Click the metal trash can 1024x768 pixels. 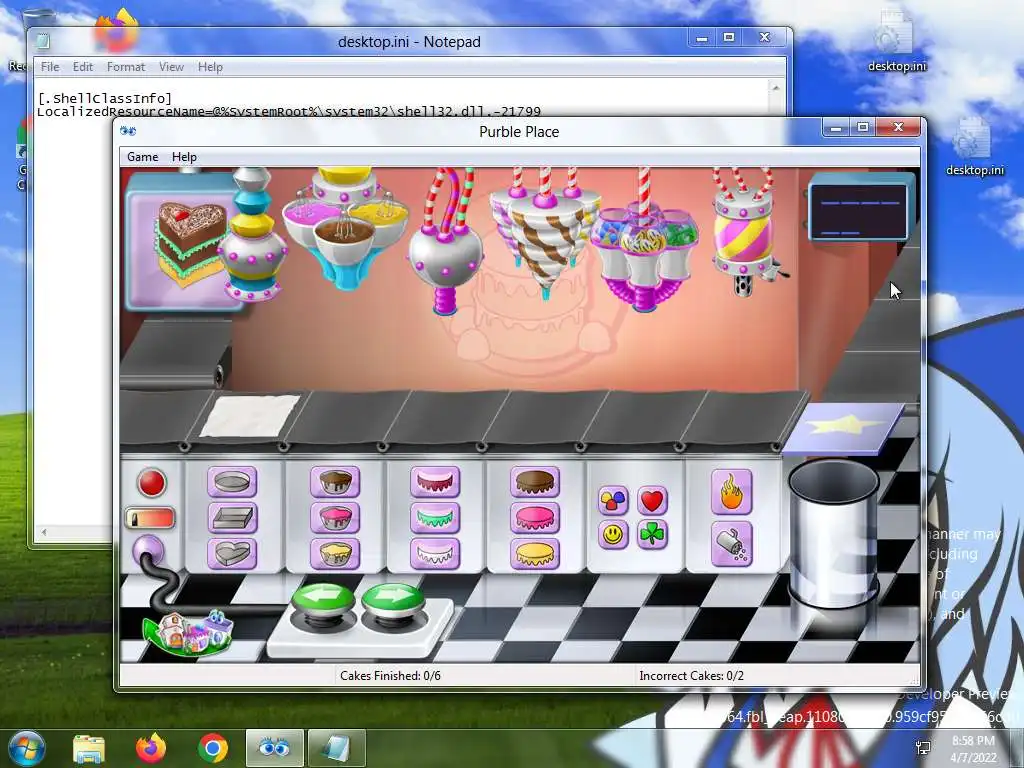pos(833,536)
